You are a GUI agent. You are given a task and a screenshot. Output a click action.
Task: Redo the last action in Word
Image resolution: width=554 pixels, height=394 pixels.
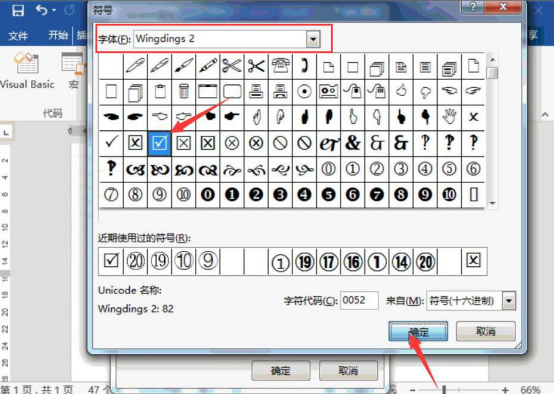(x=69, y=10)
